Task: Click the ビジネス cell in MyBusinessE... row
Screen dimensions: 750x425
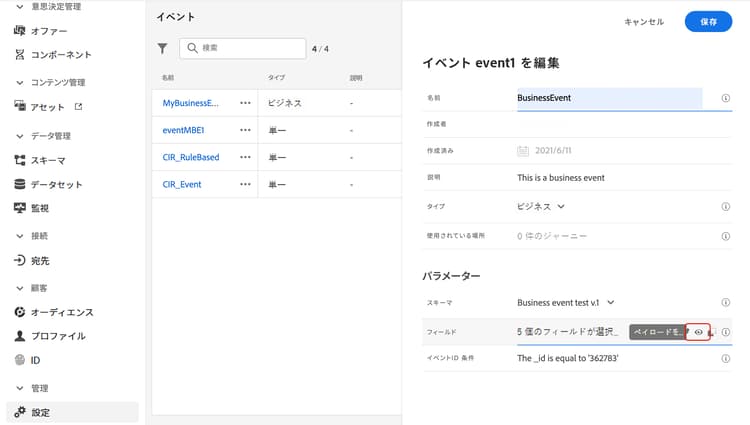Action: (x=285, y=103)
